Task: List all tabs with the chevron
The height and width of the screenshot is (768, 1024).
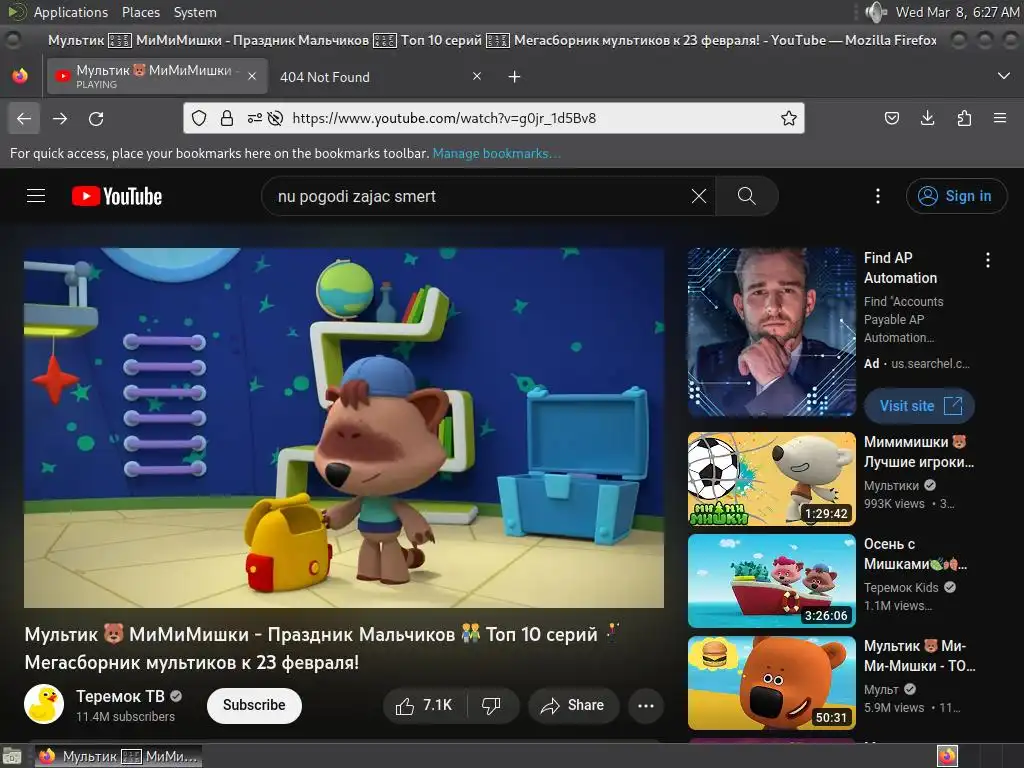Action: (x=1004, y=76)
